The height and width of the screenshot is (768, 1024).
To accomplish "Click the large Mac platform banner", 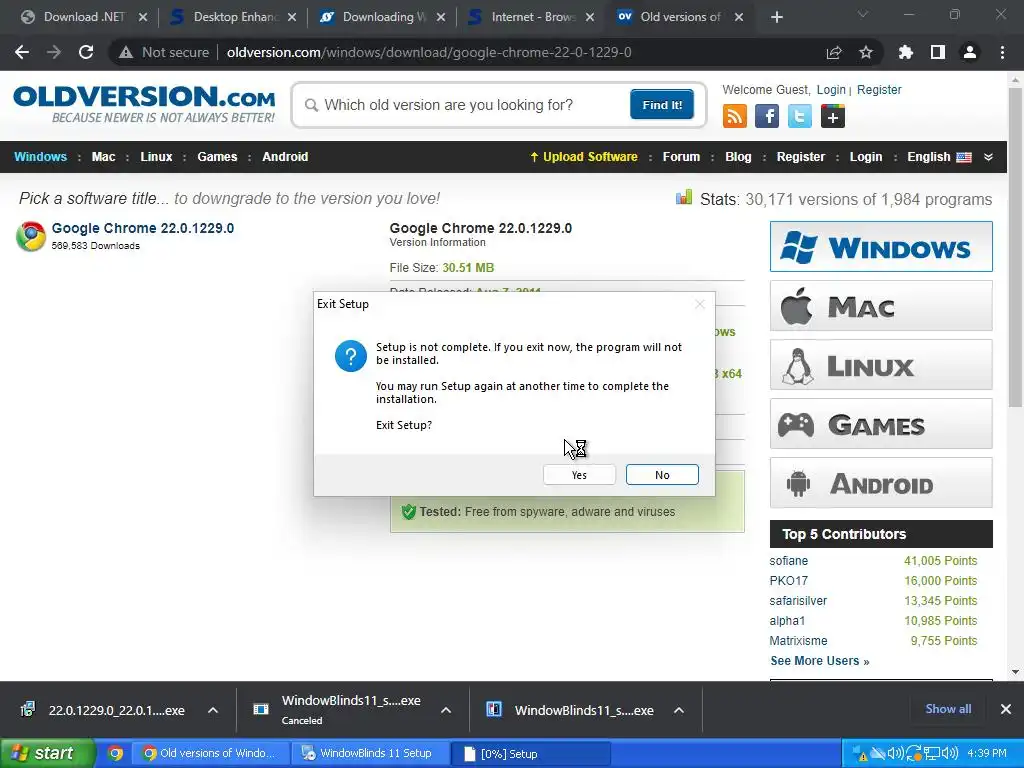I will coord(881,306).
